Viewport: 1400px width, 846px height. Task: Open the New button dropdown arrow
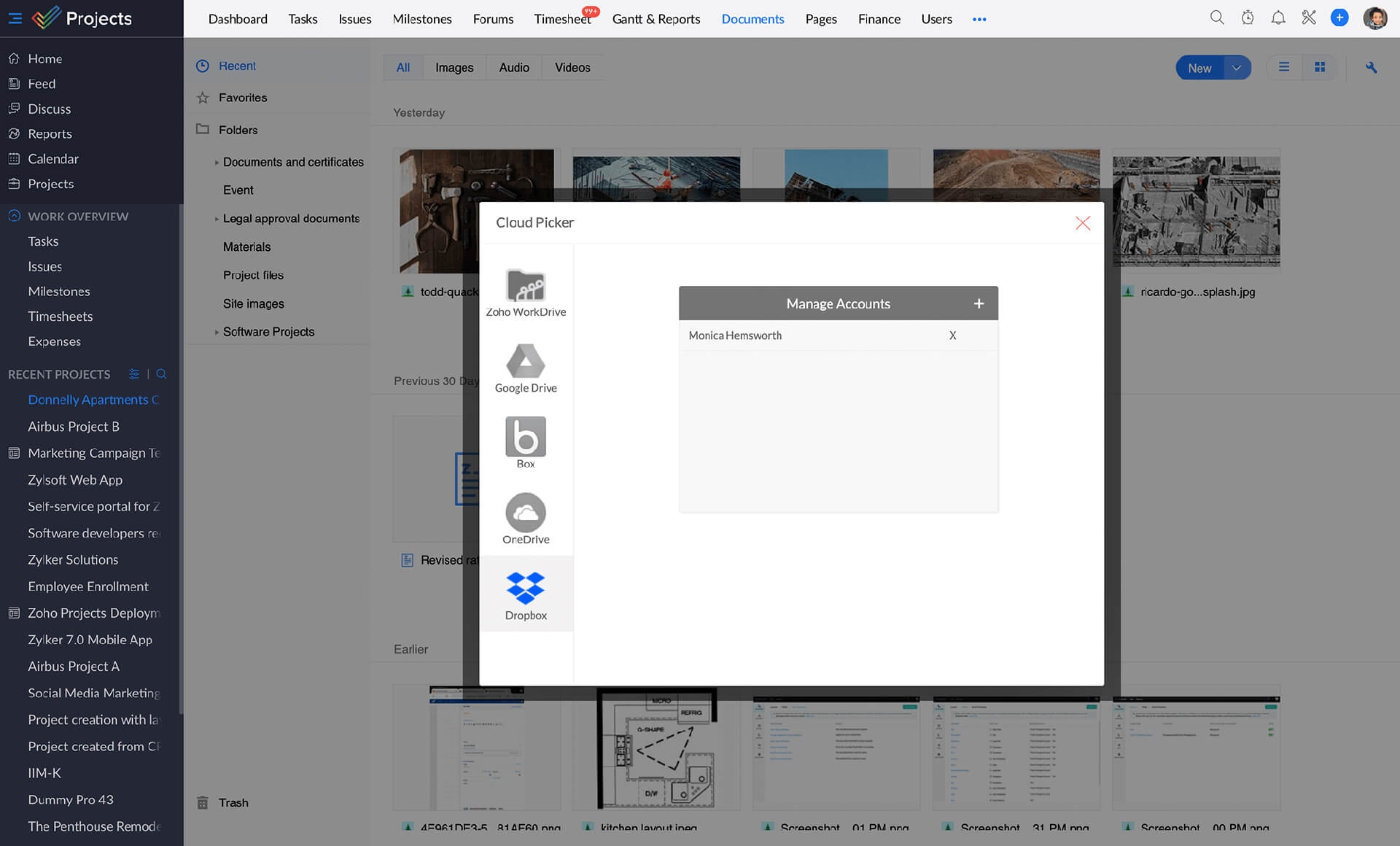pos(1237,67)
